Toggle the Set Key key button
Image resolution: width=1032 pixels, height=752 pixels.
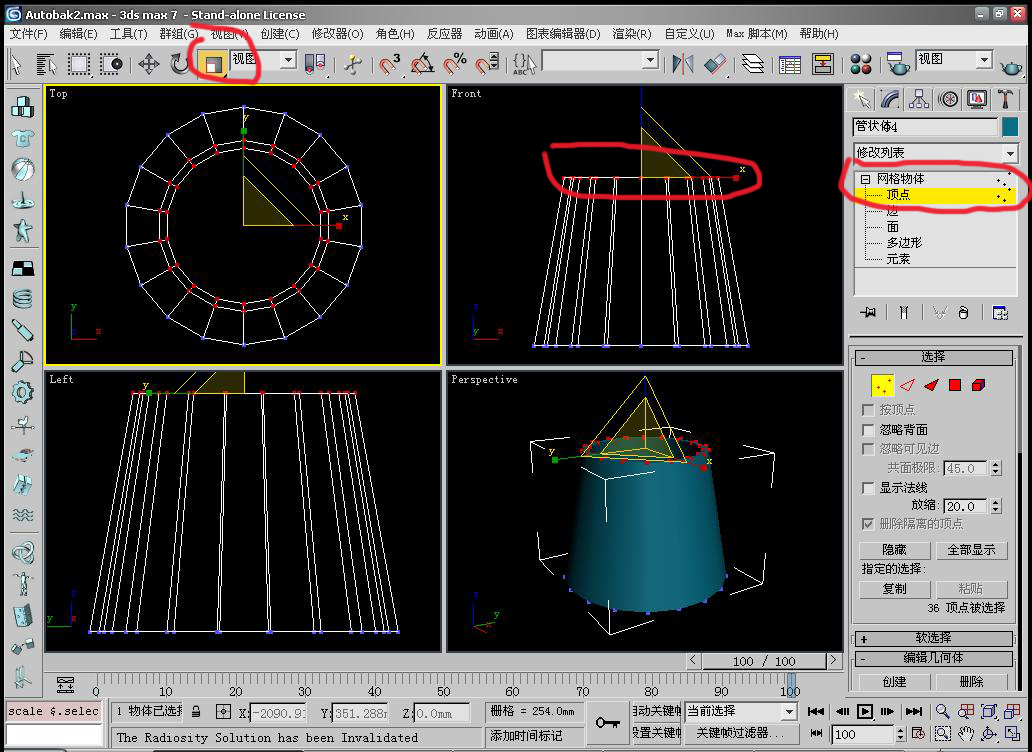tap(607, 722)
